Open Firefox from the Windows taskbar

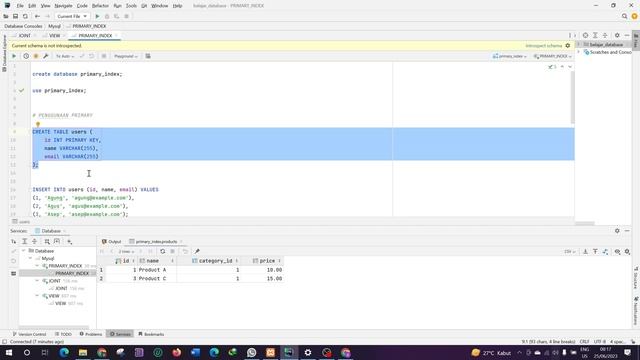[x=177, y=352]
